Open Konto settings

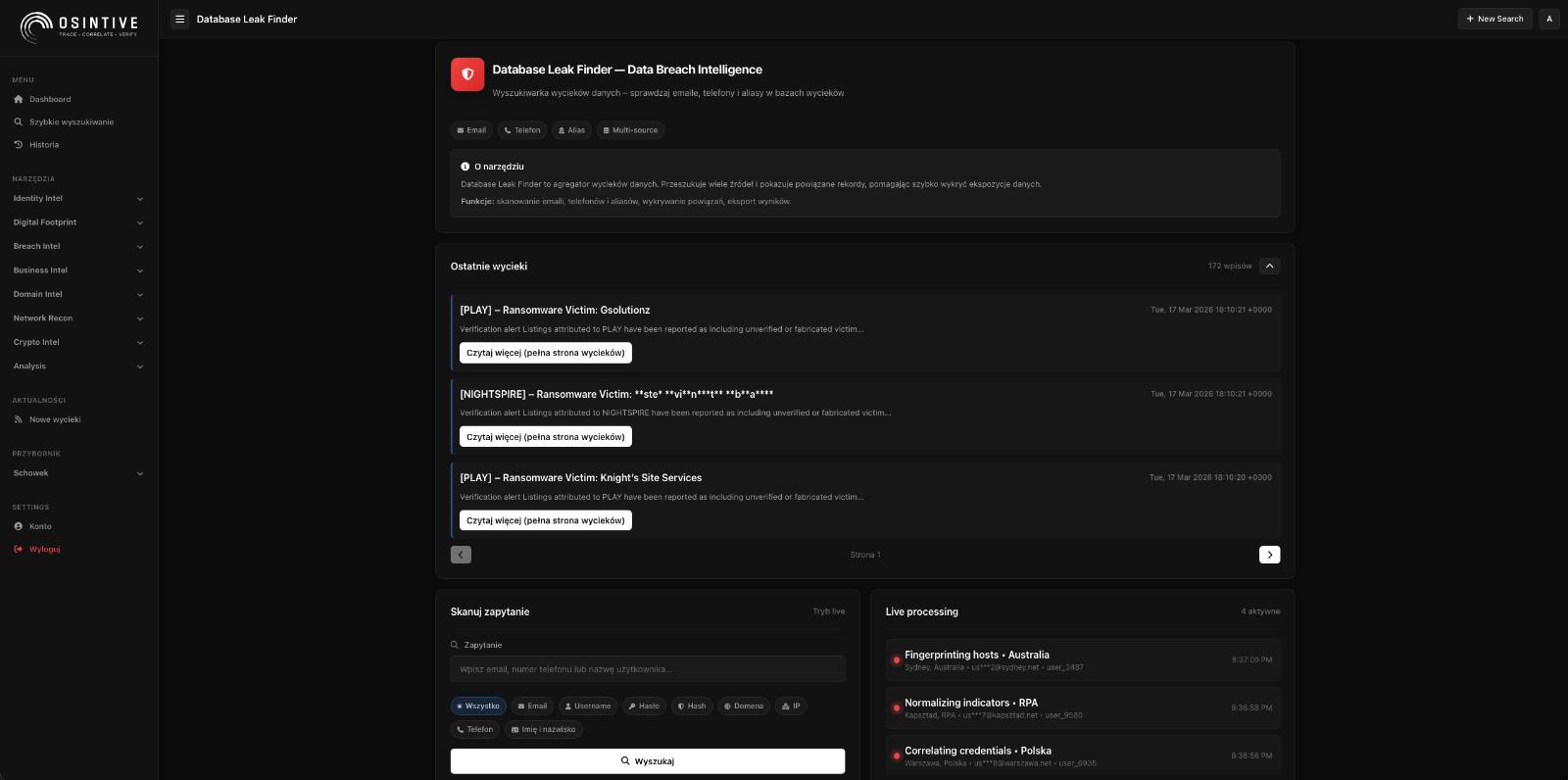(x=78, y=526)
